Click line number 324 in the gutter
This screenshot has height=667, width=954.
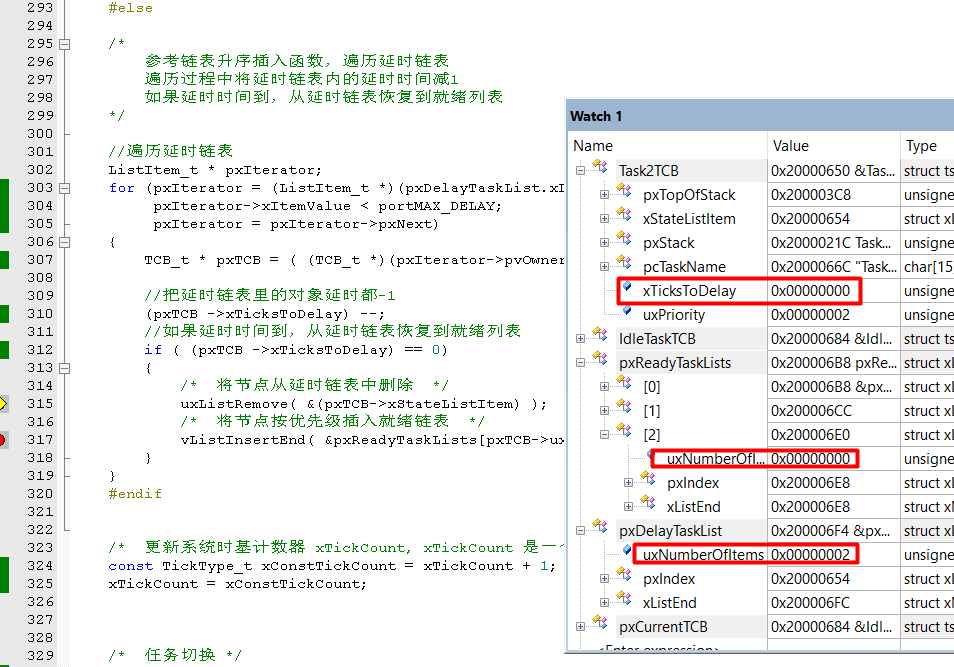40,565
